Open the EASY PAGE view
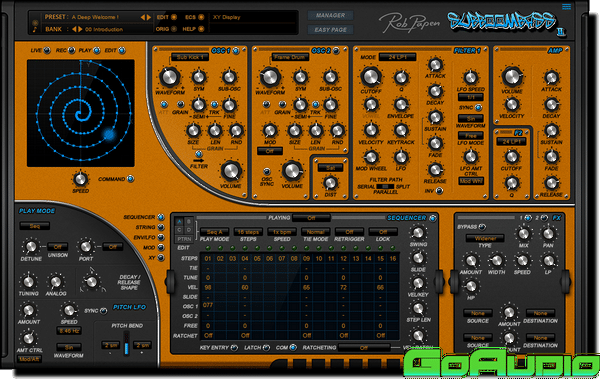 331,29
